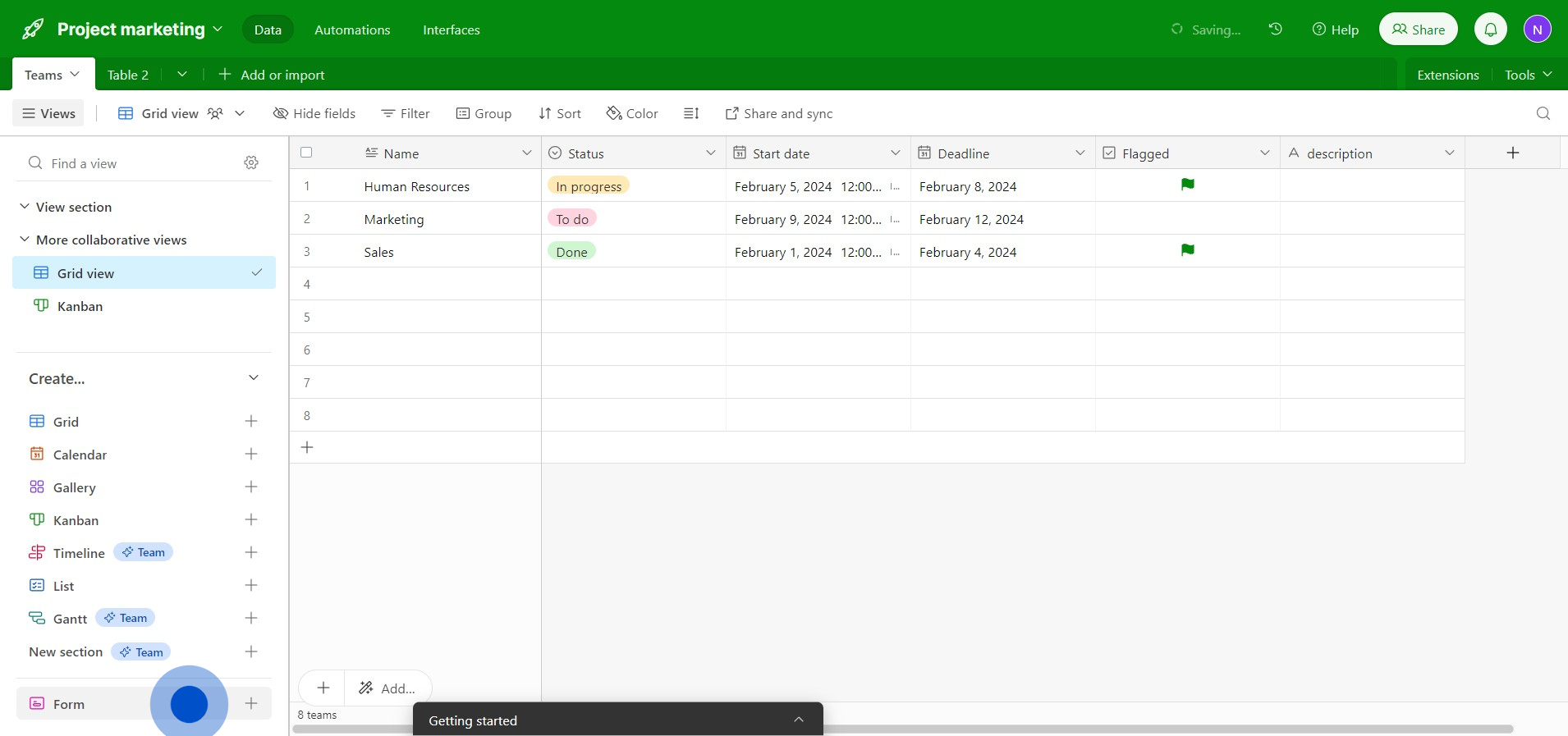Expand the Getting started panel

coord(798,720)
